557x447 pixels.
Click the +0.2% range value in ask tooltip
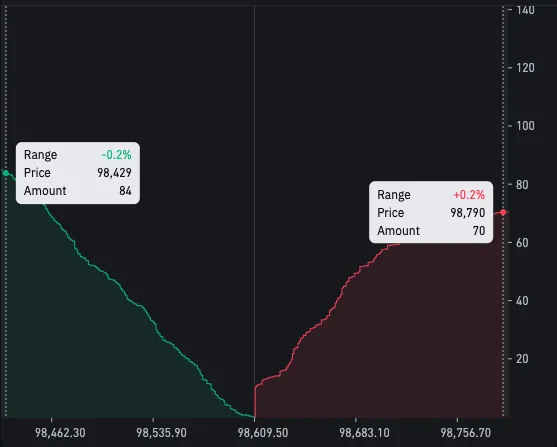[469, 195]
